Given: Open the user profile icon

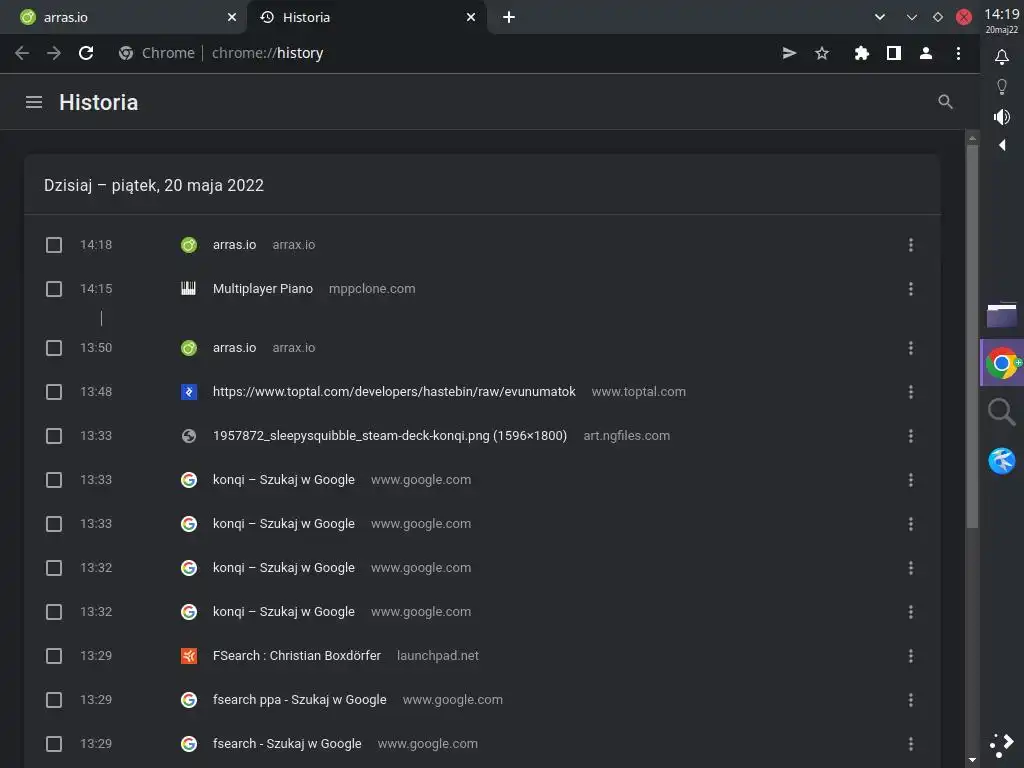Looking at the screenshot, I should tap(926, 53).
